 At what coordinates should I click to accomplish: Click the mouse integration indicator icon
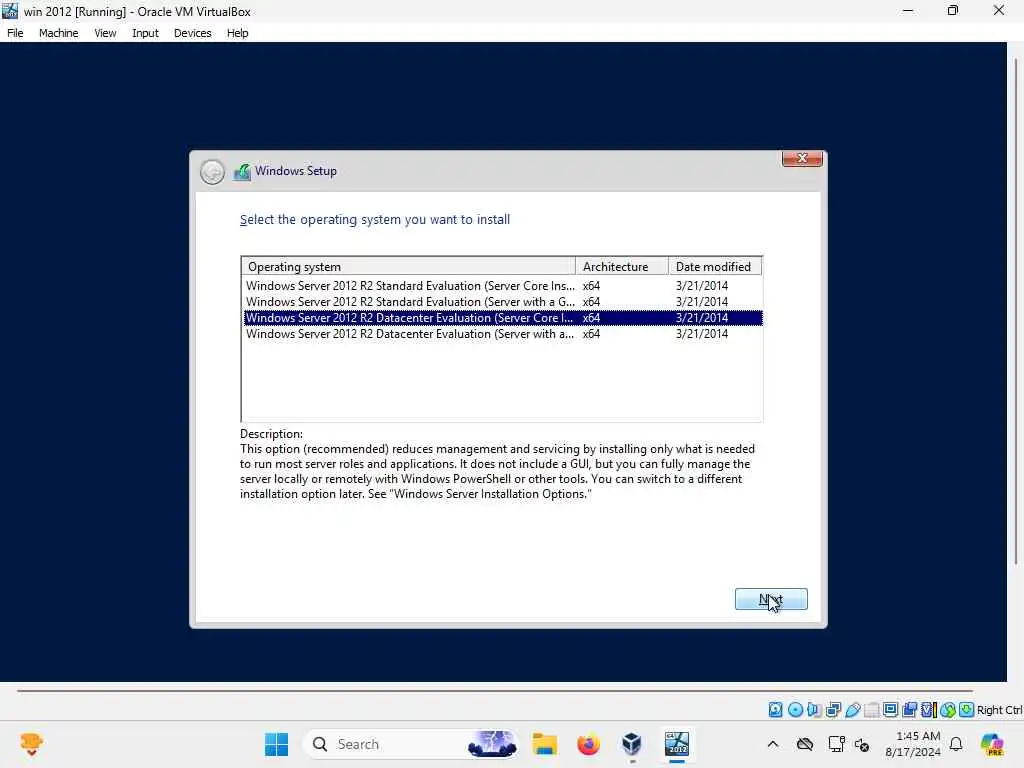point(948,709)
